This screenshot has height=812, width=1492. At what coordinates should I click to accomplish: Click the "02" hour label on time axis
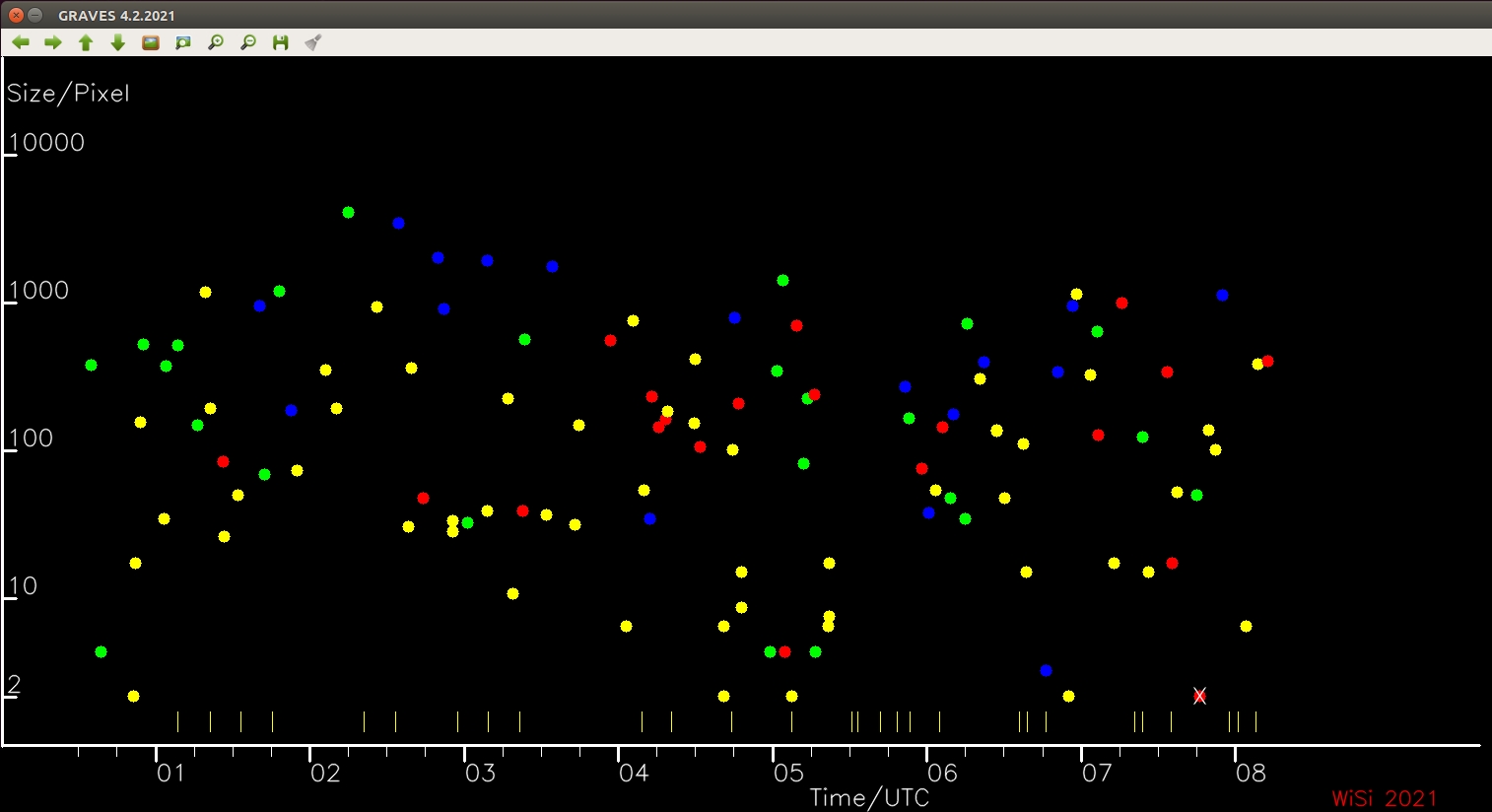click(x=325, y=773)
